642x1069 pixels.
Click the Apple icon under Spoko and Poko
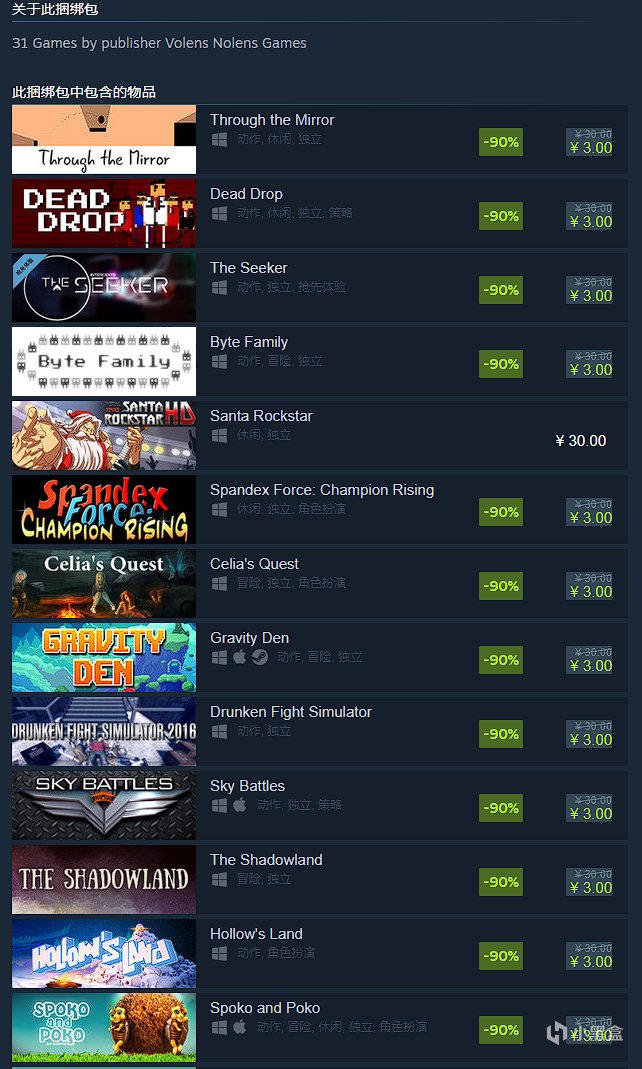(239, 1027)
